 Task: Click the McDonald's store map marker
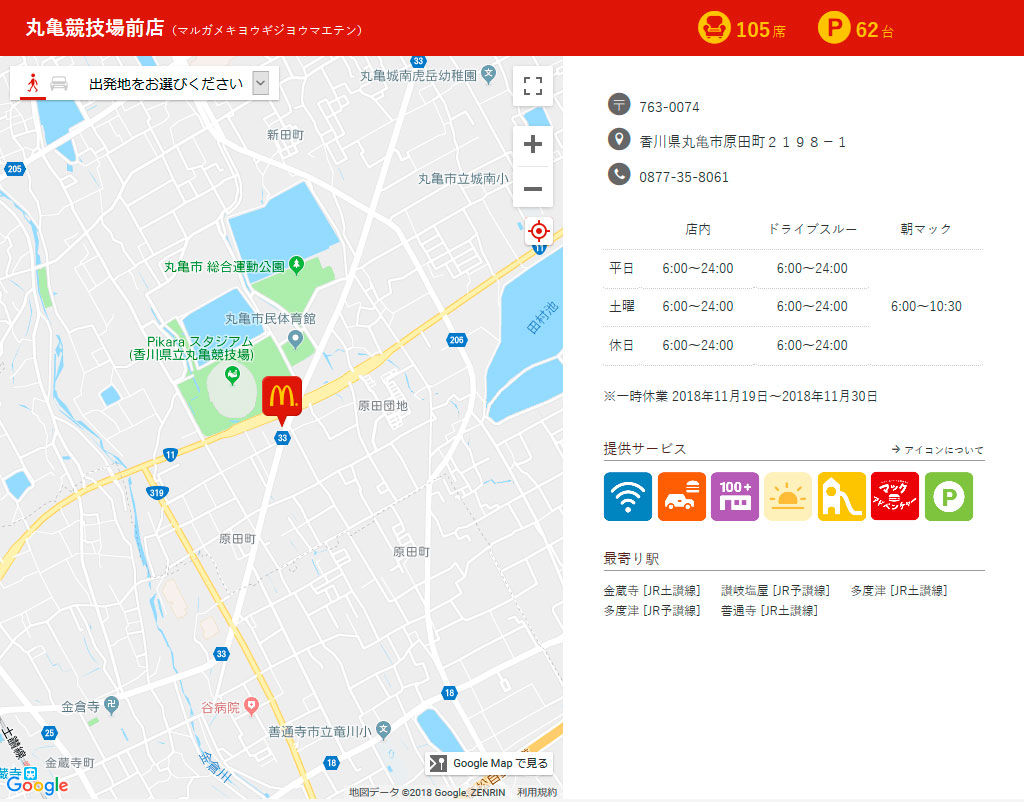pos(282,399)
